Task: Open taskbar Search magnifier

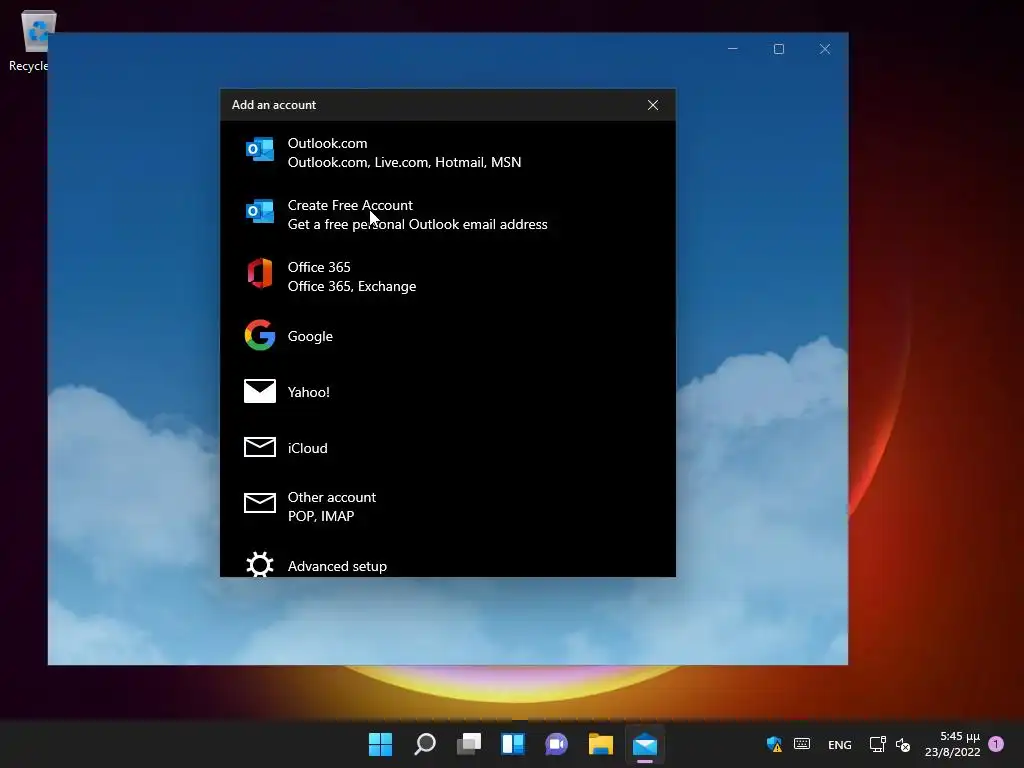Action: point(424,744)
